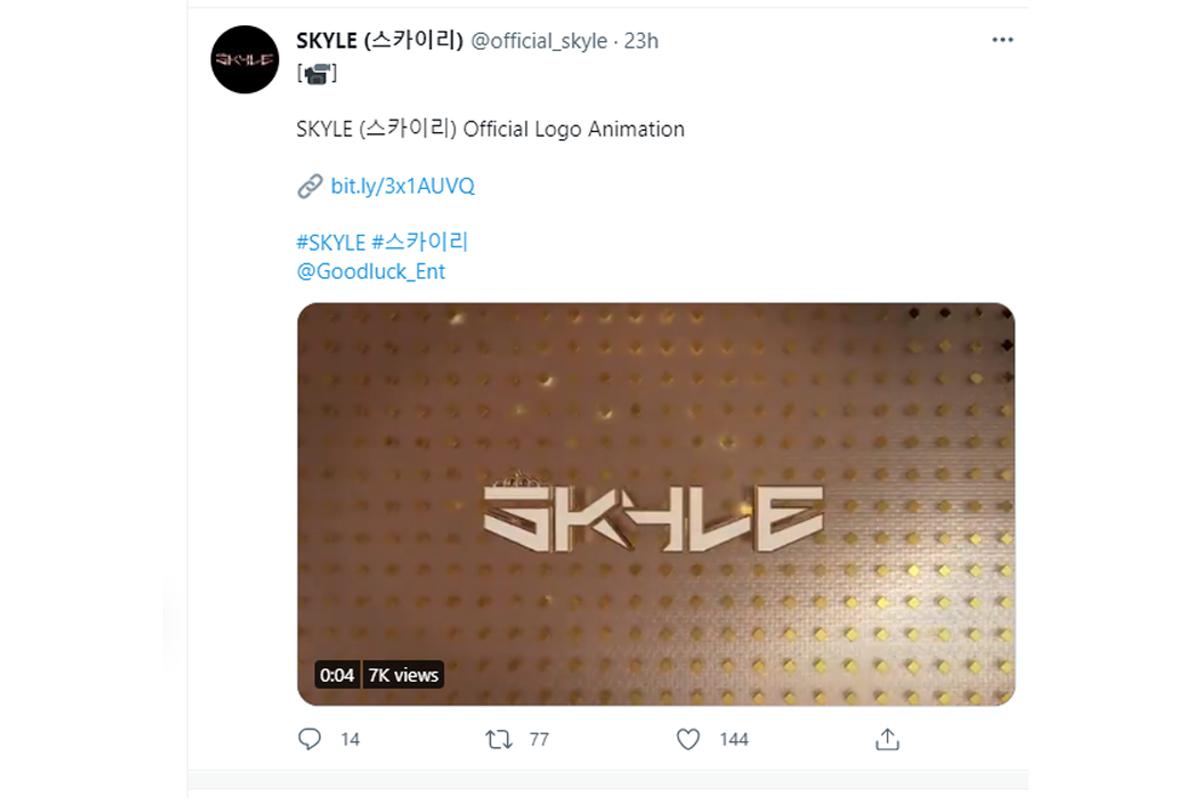Visit the @Goodluck_Ent mention
Viewport: 1200px width, 800px height.
(x=370, y=271)
